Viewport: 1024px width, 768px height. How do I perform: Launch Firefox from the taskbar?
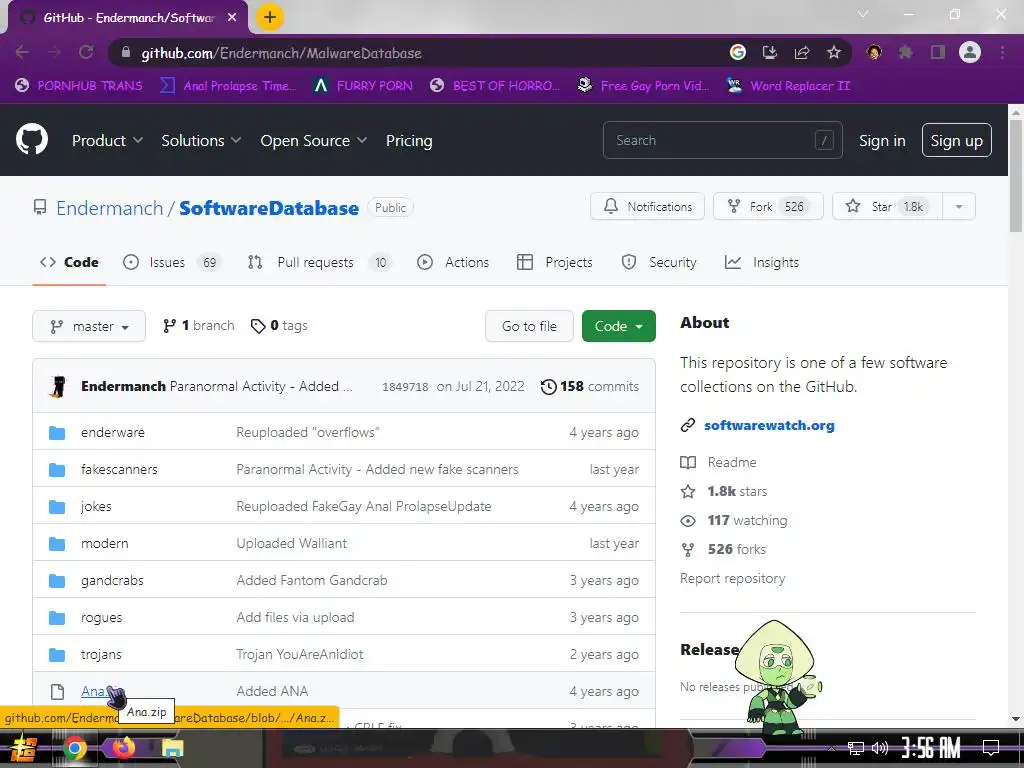(x=123, y=748)
